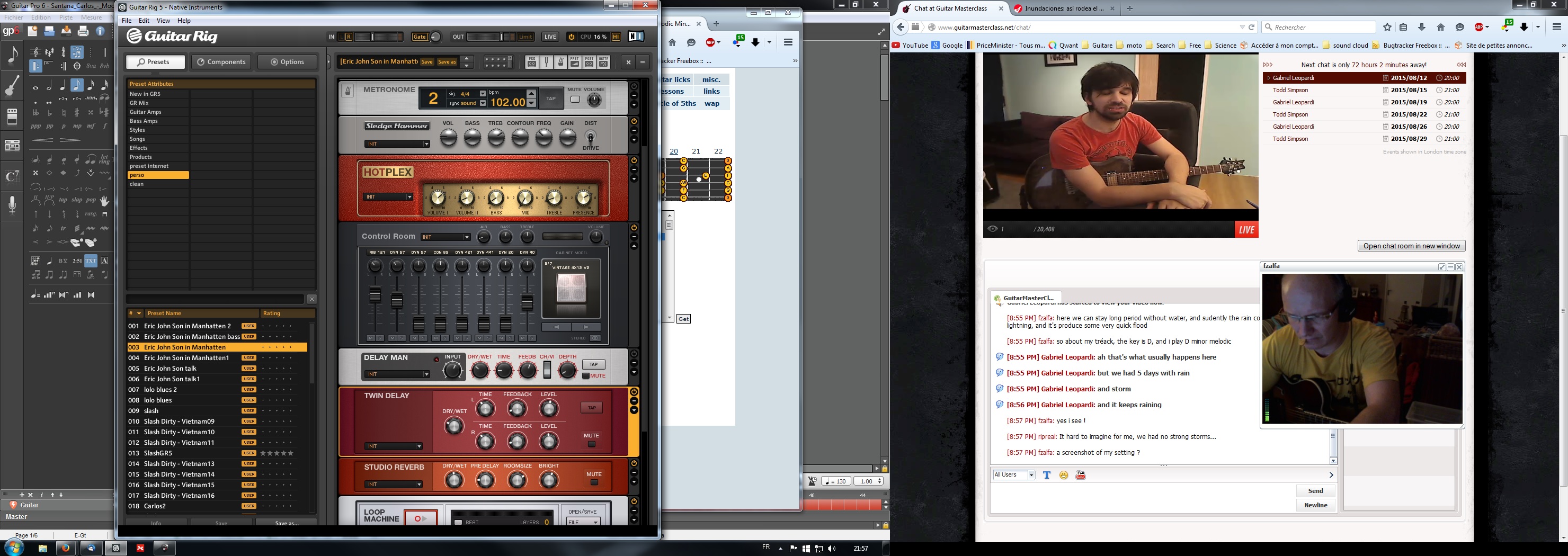
Task: Clear the preset search with X button
Action: click(311, 299)
